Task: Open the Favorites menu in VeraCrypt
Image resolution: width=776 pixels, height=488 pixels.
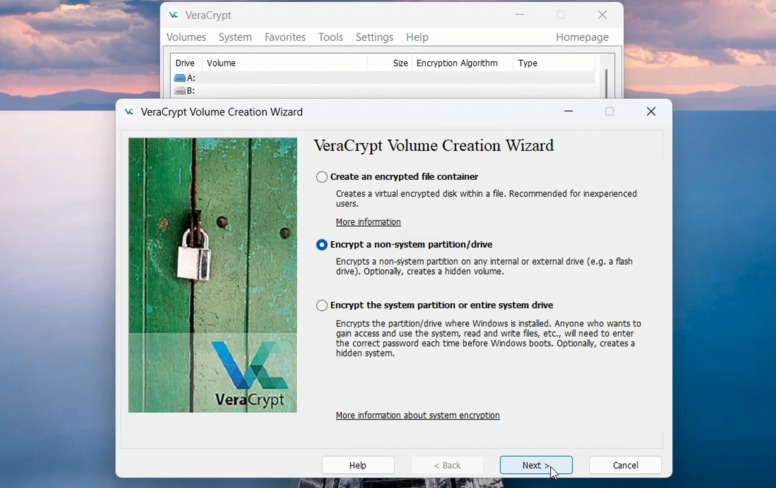Action: click(285, 37)
